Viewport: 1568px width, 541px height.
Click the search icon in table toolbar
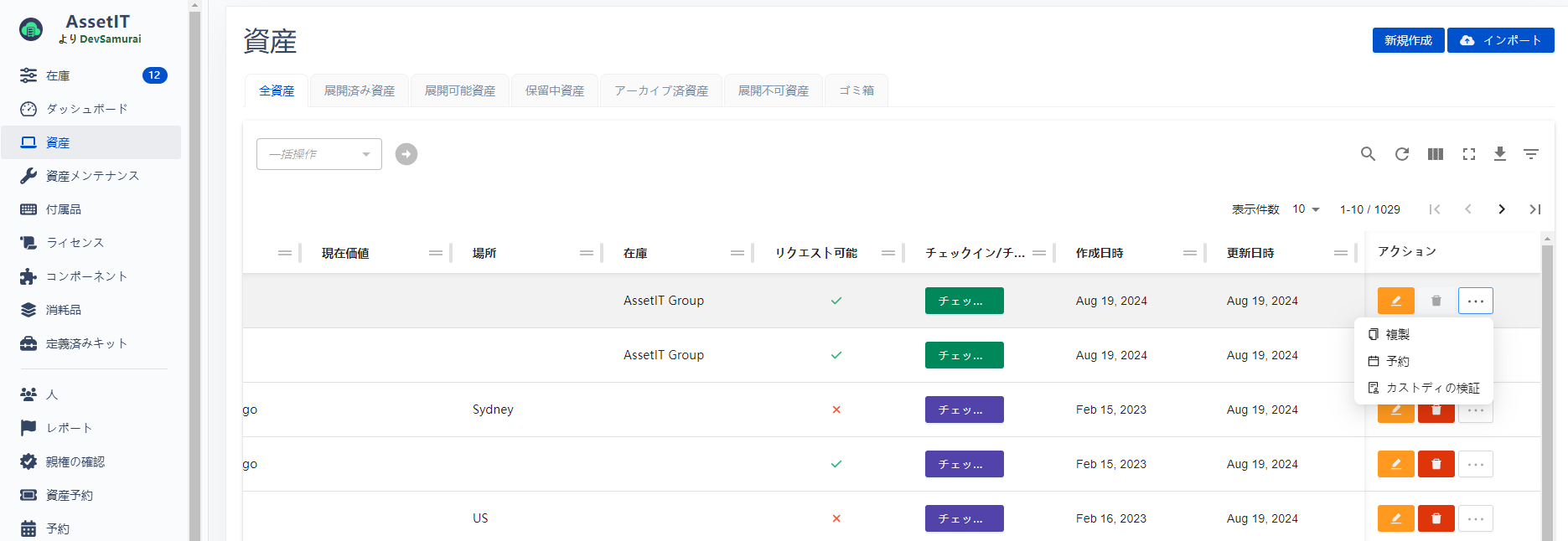(1368, 154)
